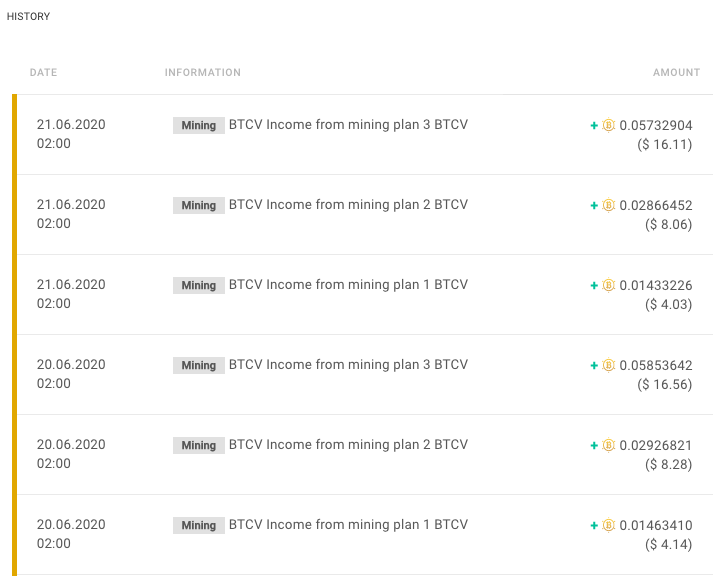This screenshot has height=576, width=727.
Task: Click the Information column header
Action: [203, 73]
